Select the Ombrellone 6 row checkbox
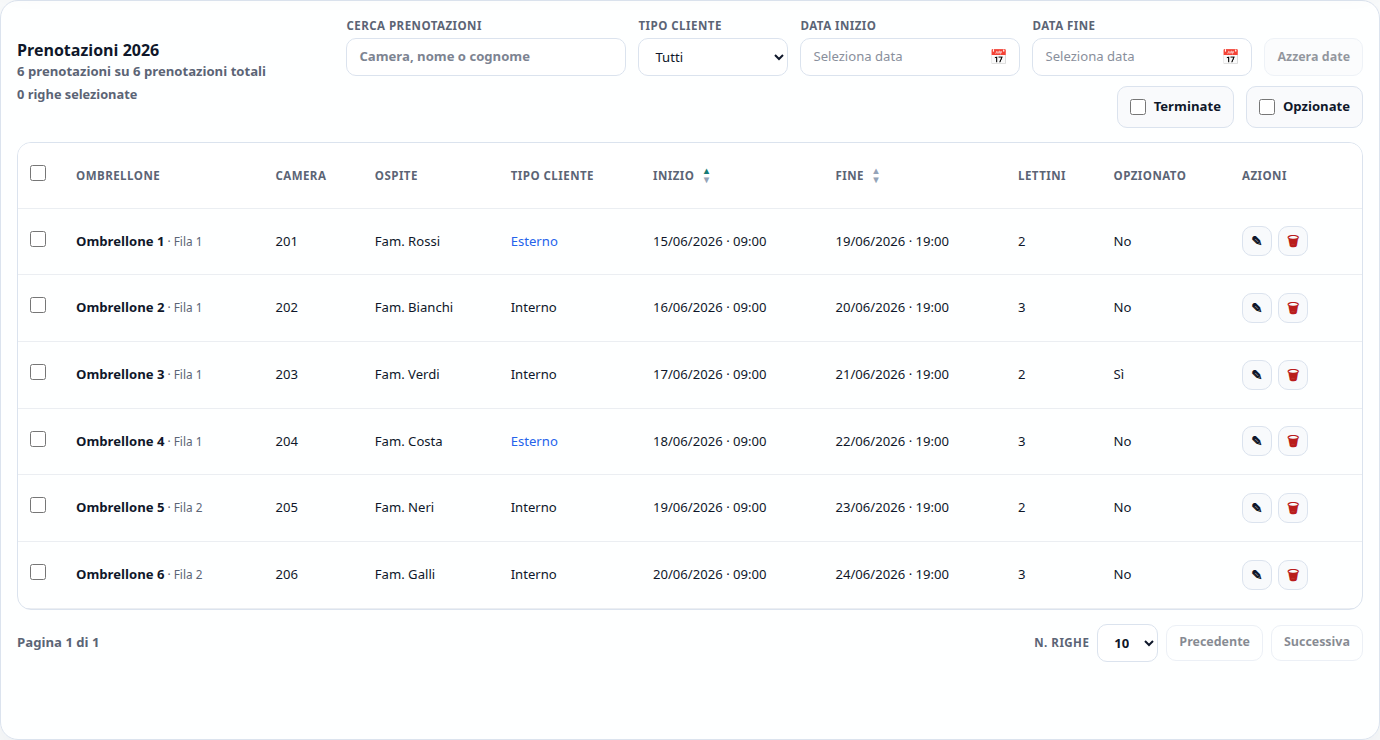Viewport: 1380px width, 740px height. (38, 572)
